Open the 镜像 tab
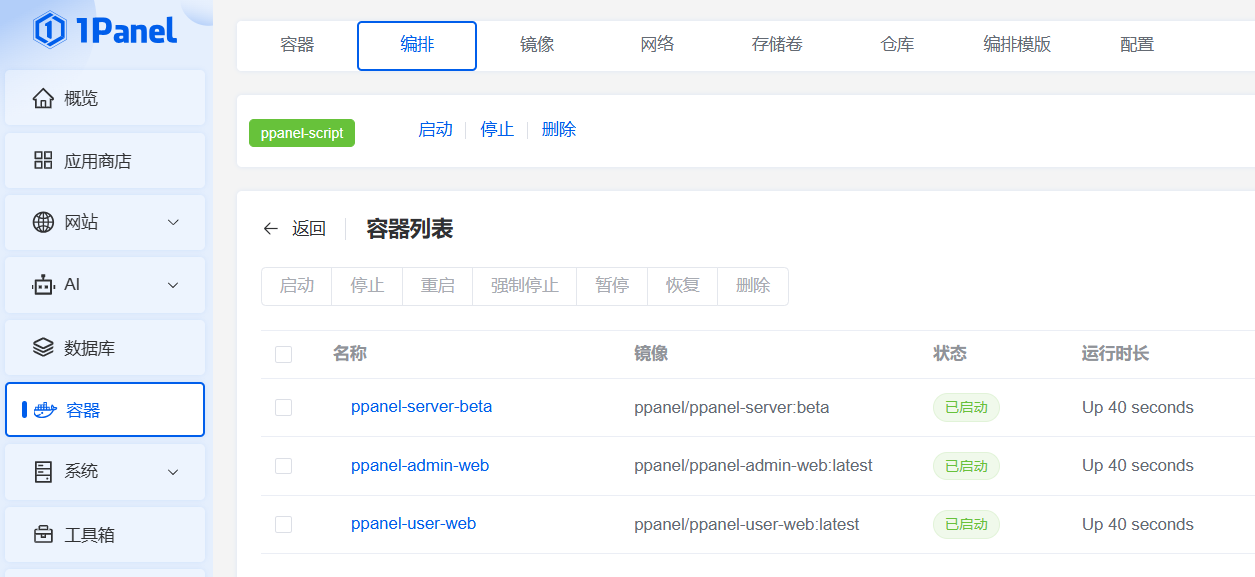1255x577 pixels. click(x=537, y=45)
